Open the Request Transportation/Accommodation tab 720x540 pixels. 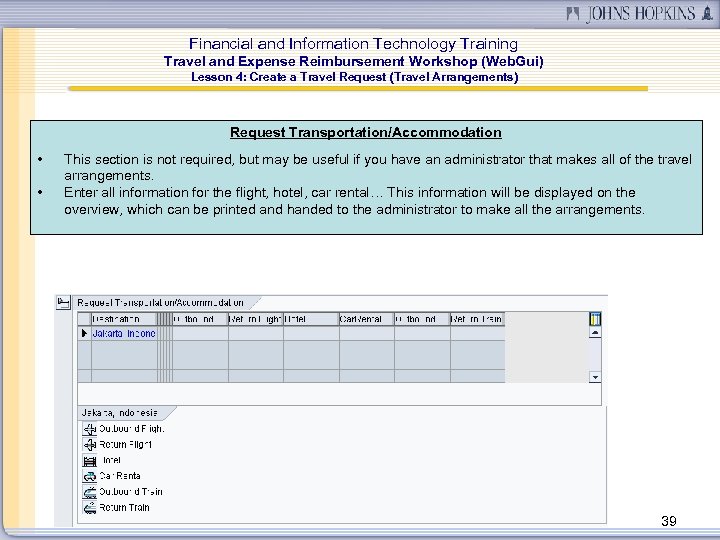pos(161,303)
